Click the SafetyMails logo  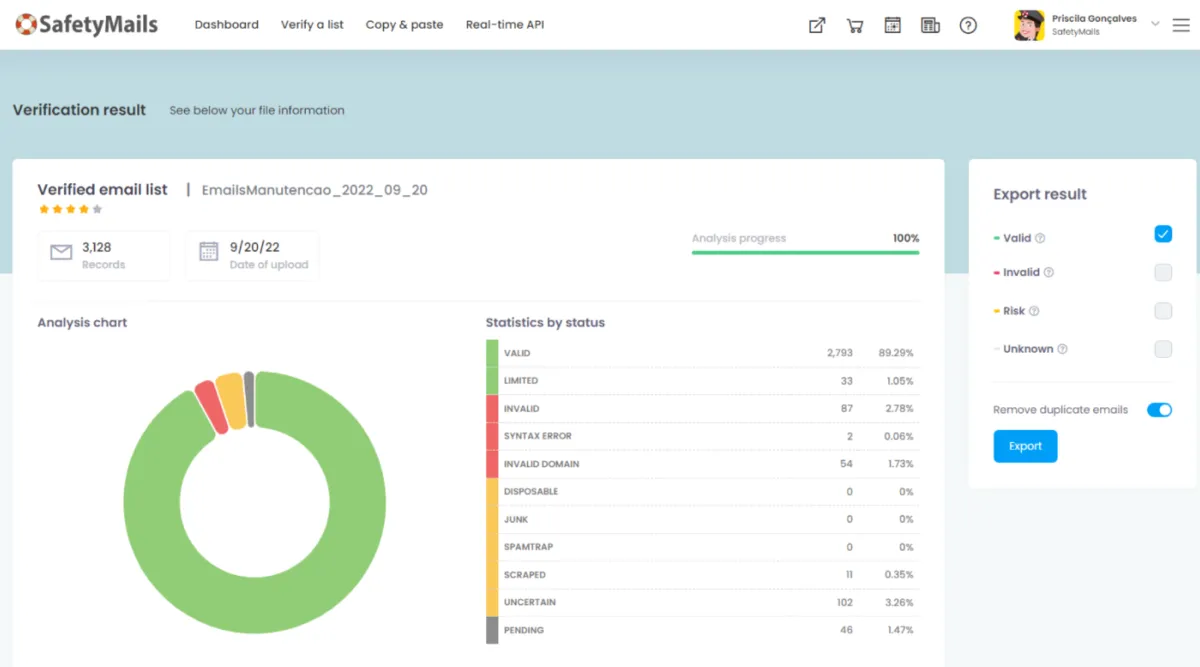tap(87, 24)
